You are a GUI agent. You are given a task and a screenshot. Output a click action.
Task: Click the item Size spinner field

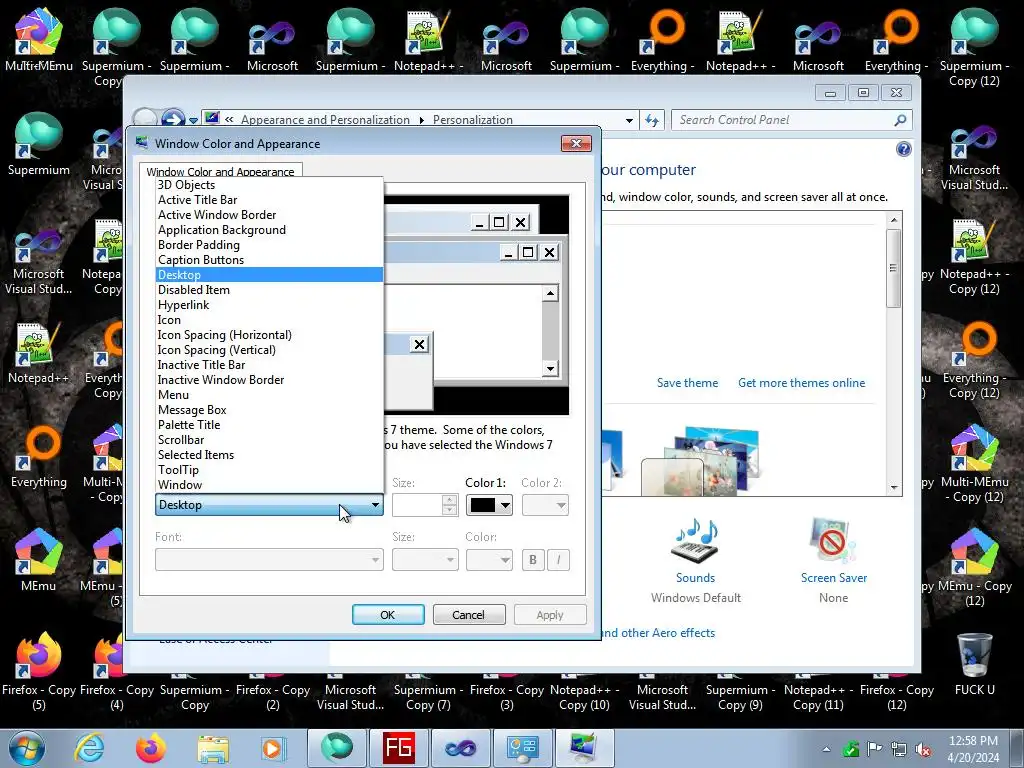pos(424,505)
